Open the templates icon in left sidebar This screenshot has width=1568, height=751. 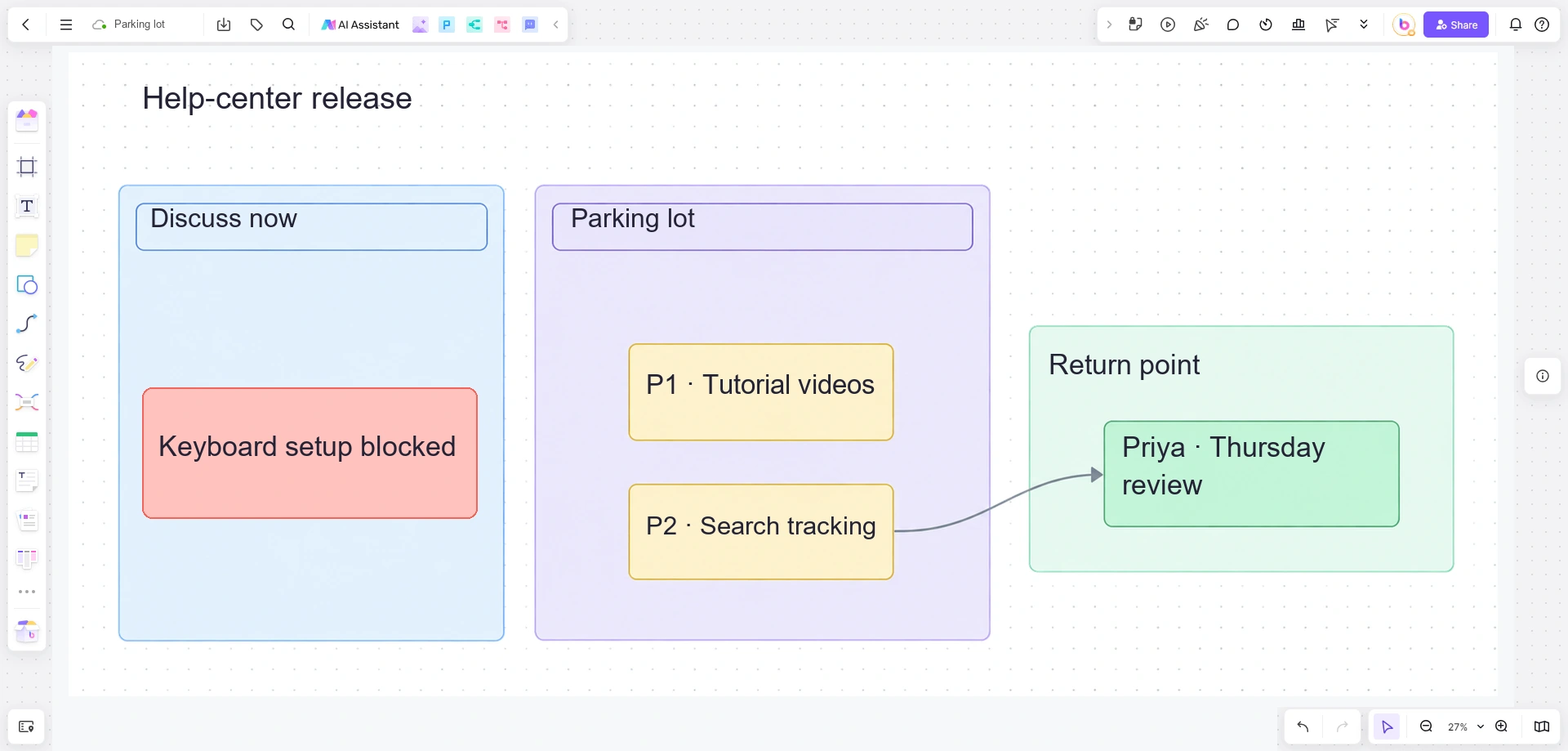tap(27, 120)
